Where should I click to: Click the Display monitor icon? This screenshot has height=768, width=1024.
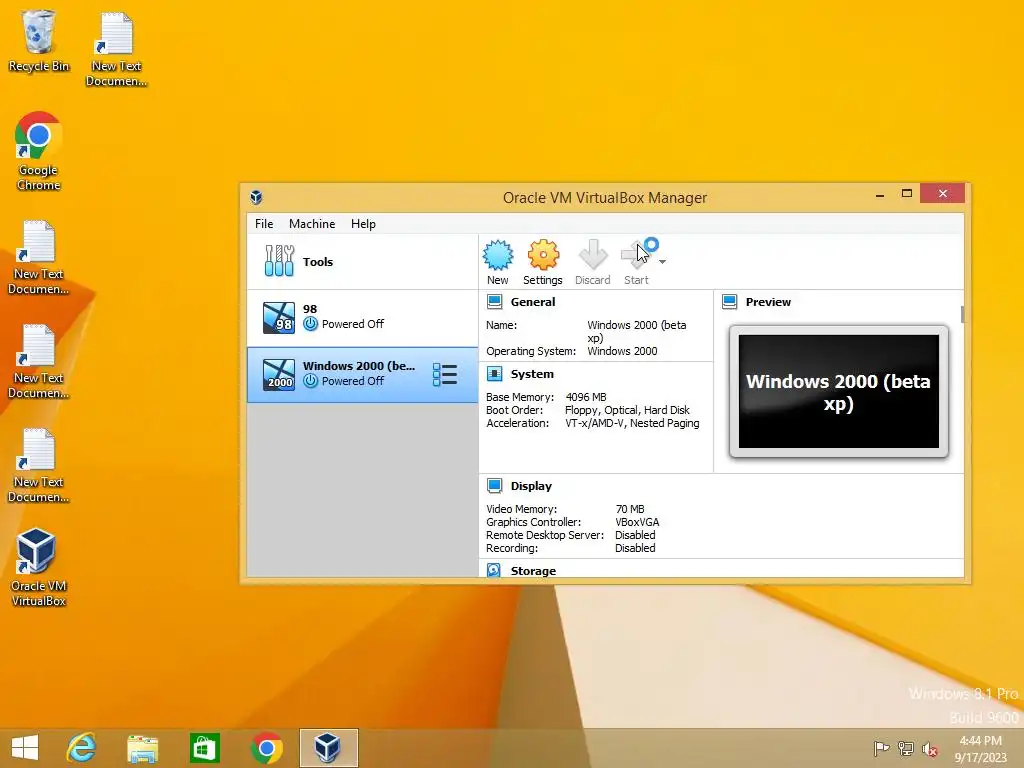pos(494,486)
